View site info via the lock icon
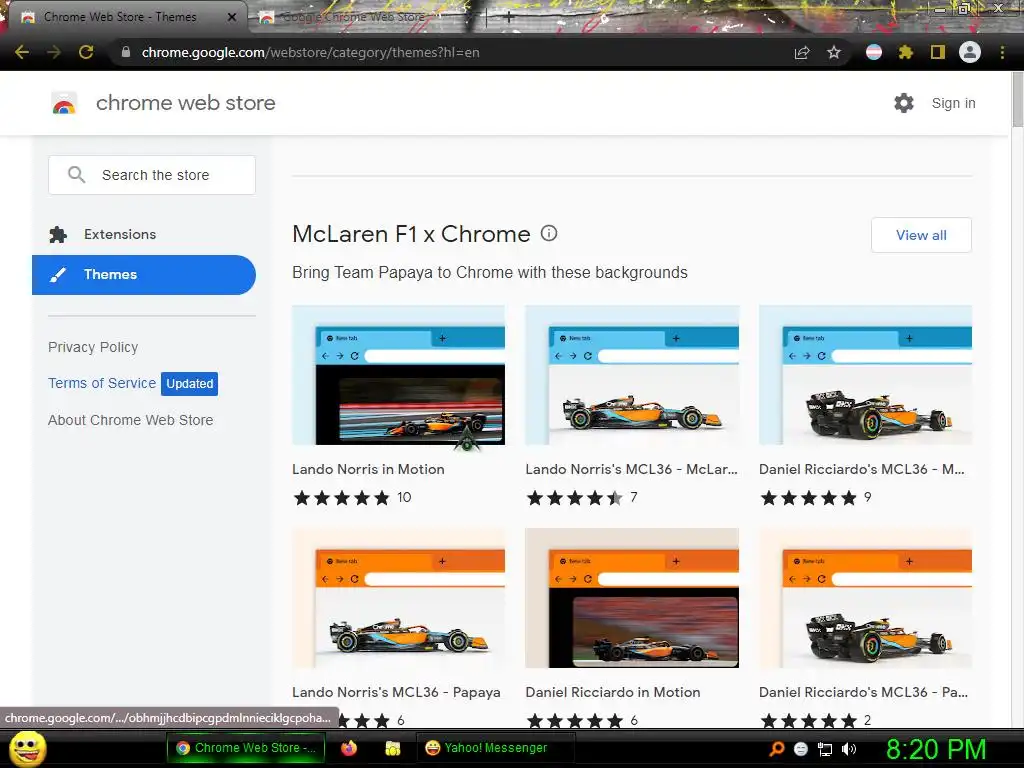Viewport: 1024px width, 768px height. 125,52
